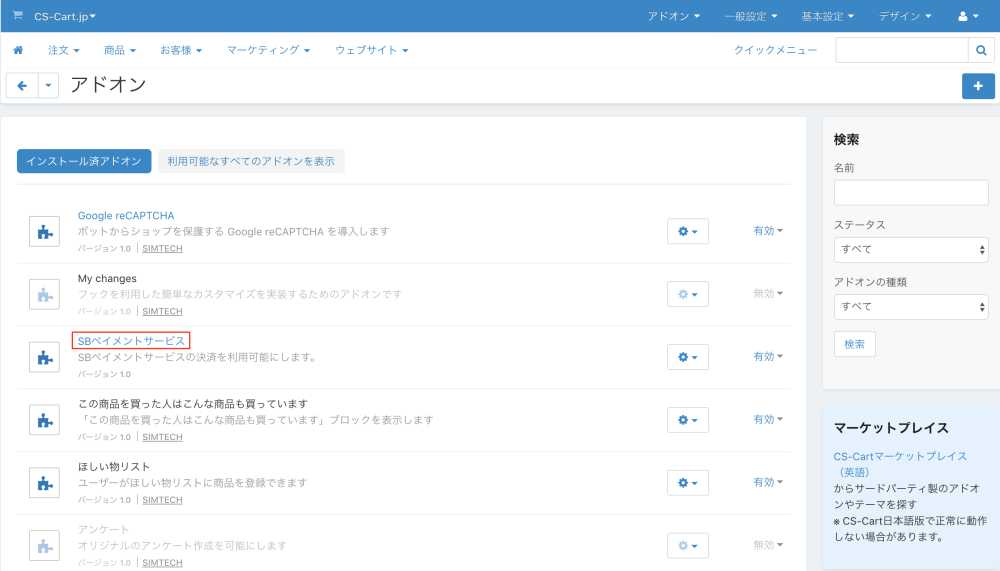
Task: Open gear menu for My changes
Action: [688, 294]
